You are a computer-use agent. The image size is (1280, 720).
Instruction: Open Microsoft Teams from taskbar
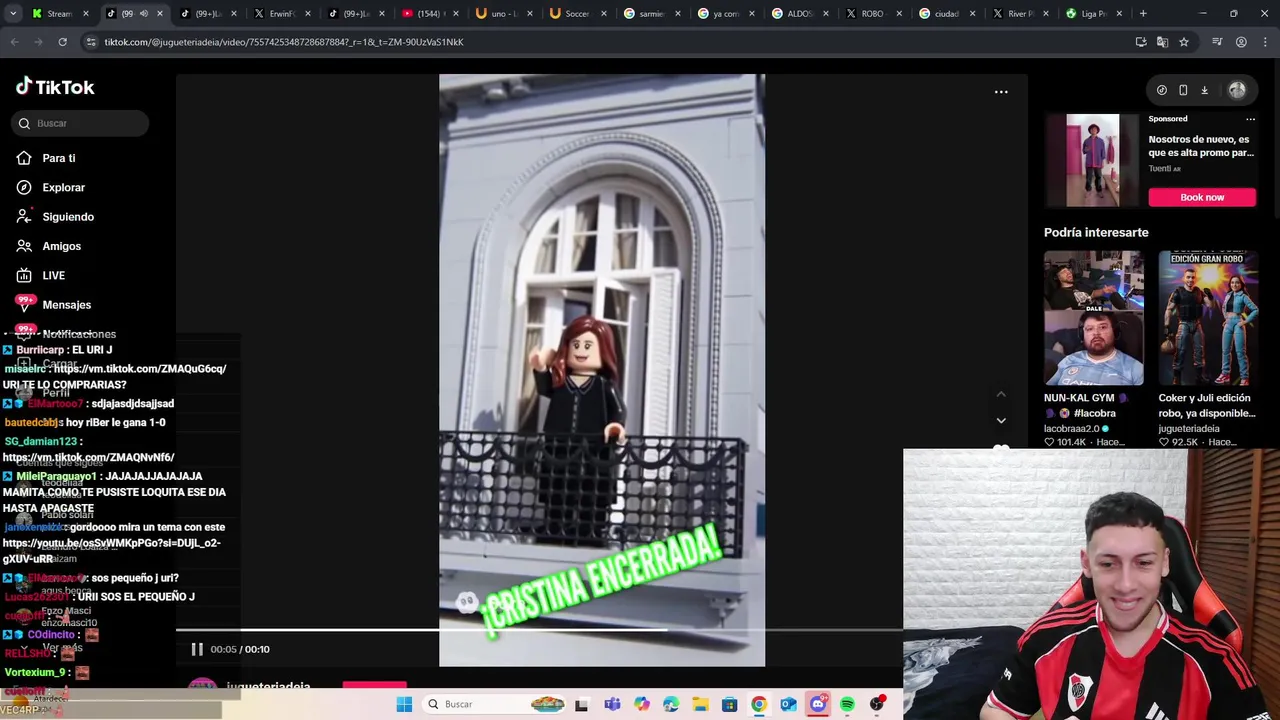(x=612, y=704)
